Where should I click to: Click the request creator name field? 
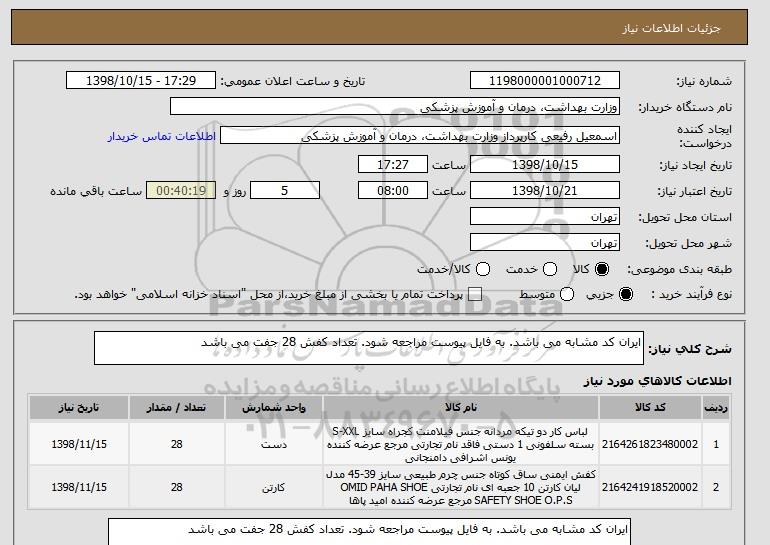point(420,136)
